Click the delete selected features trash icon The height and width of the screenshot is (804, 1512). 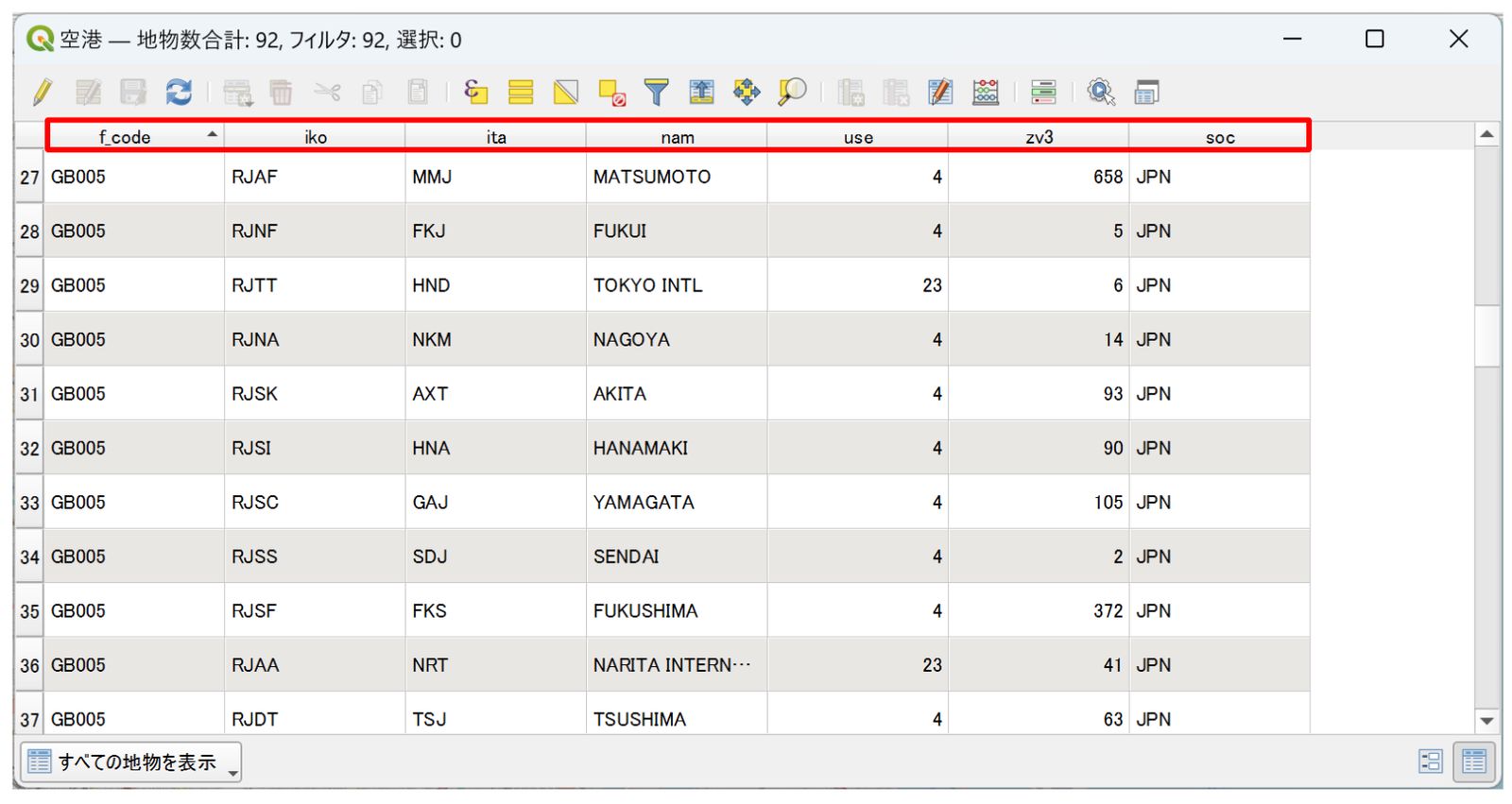282,92
